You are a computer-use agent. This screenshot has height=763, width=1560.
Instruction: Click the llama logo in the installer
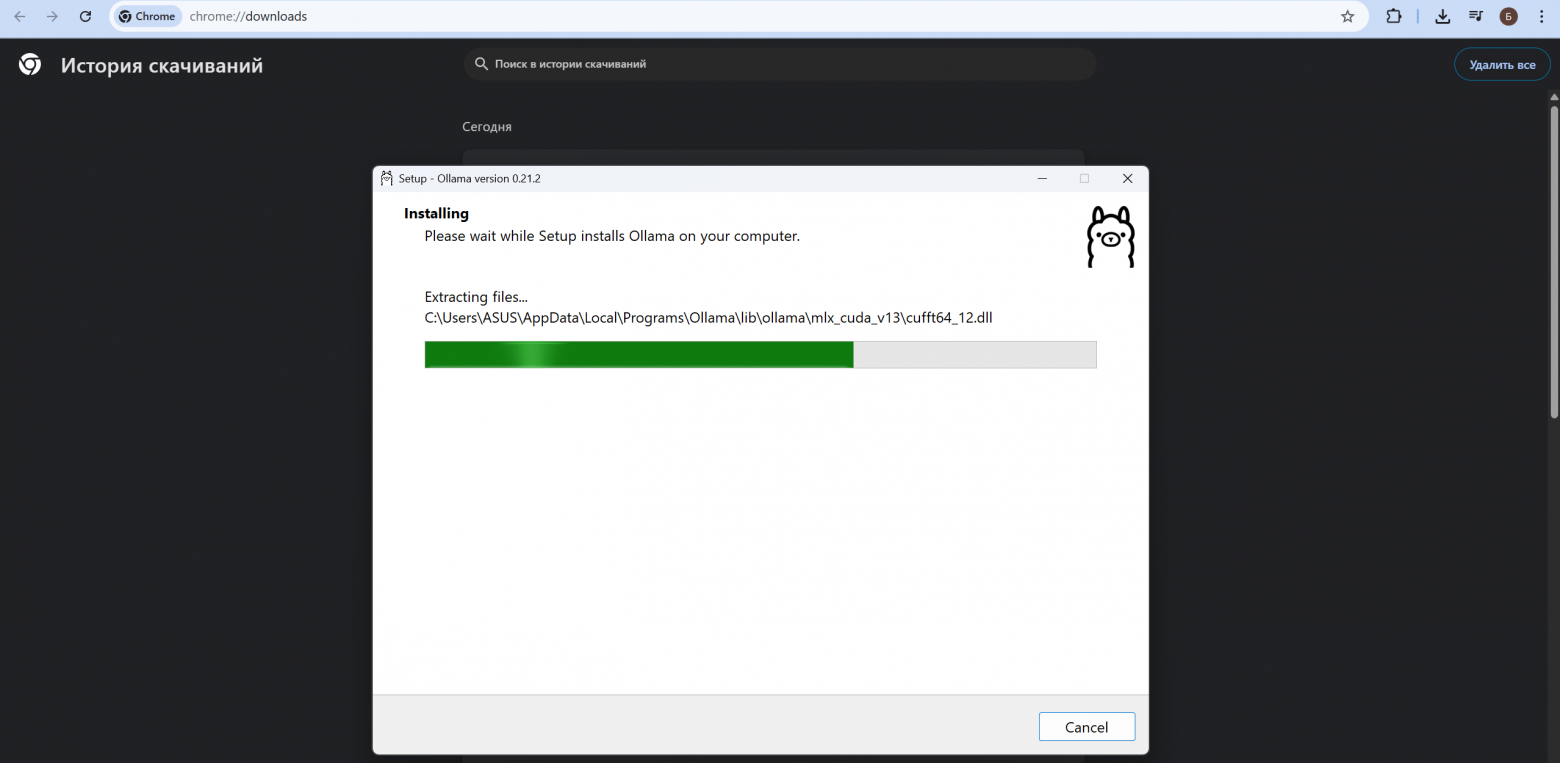click(x=1110, y=237)
